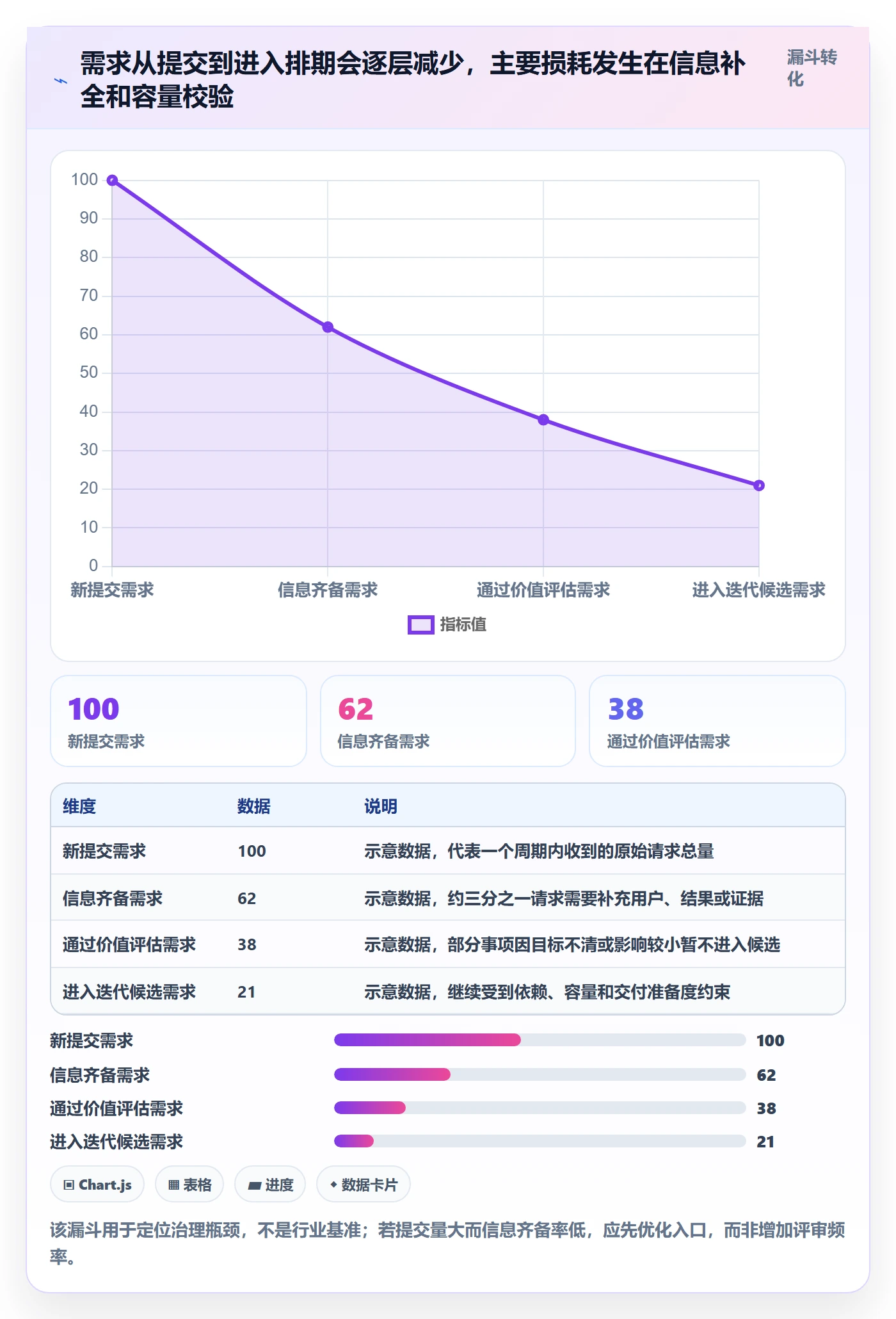Click table value 100

pyautogui.click(x=252, y=851)
